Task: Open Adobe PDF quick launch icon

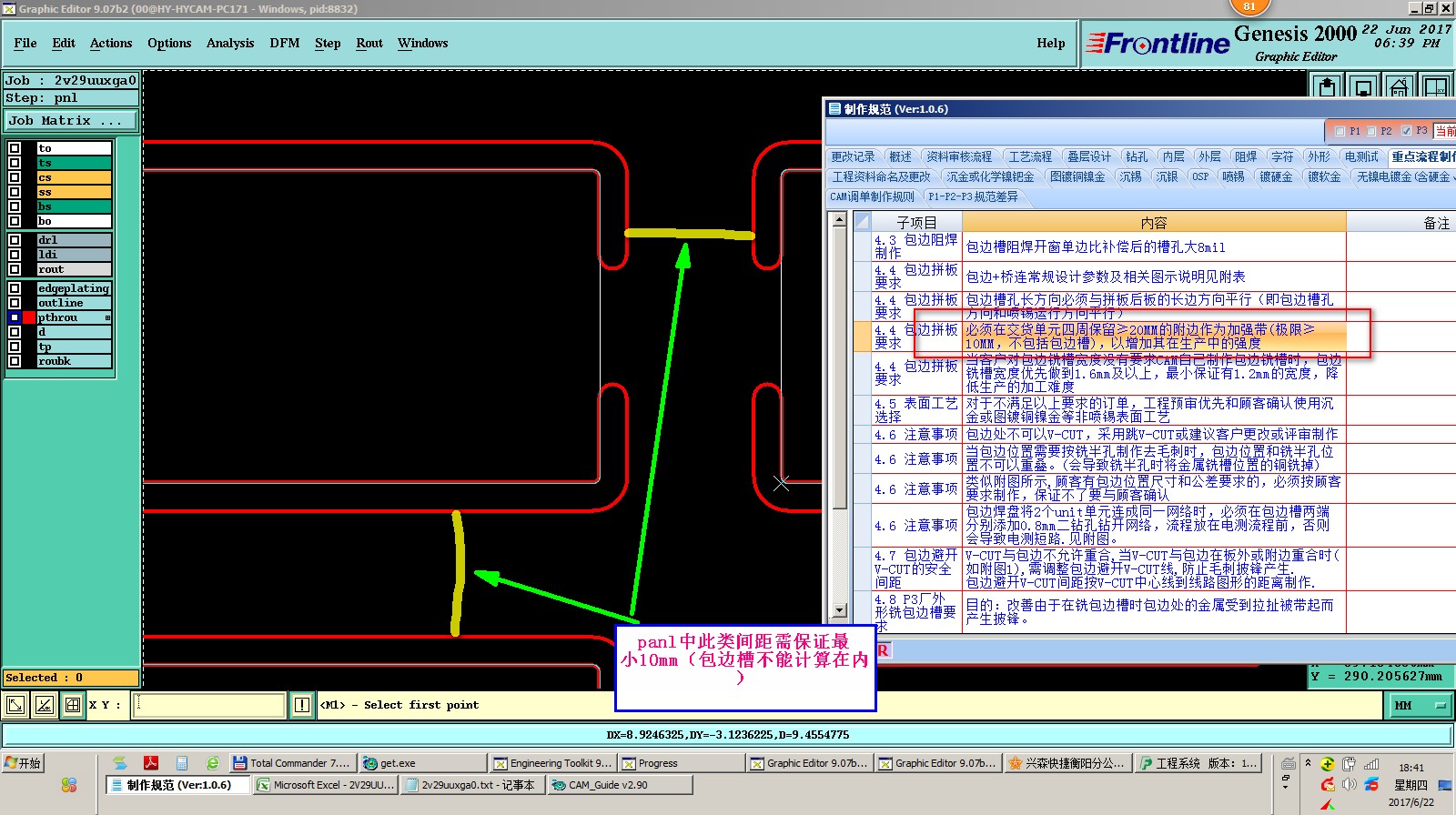Action: coord(151,763)
